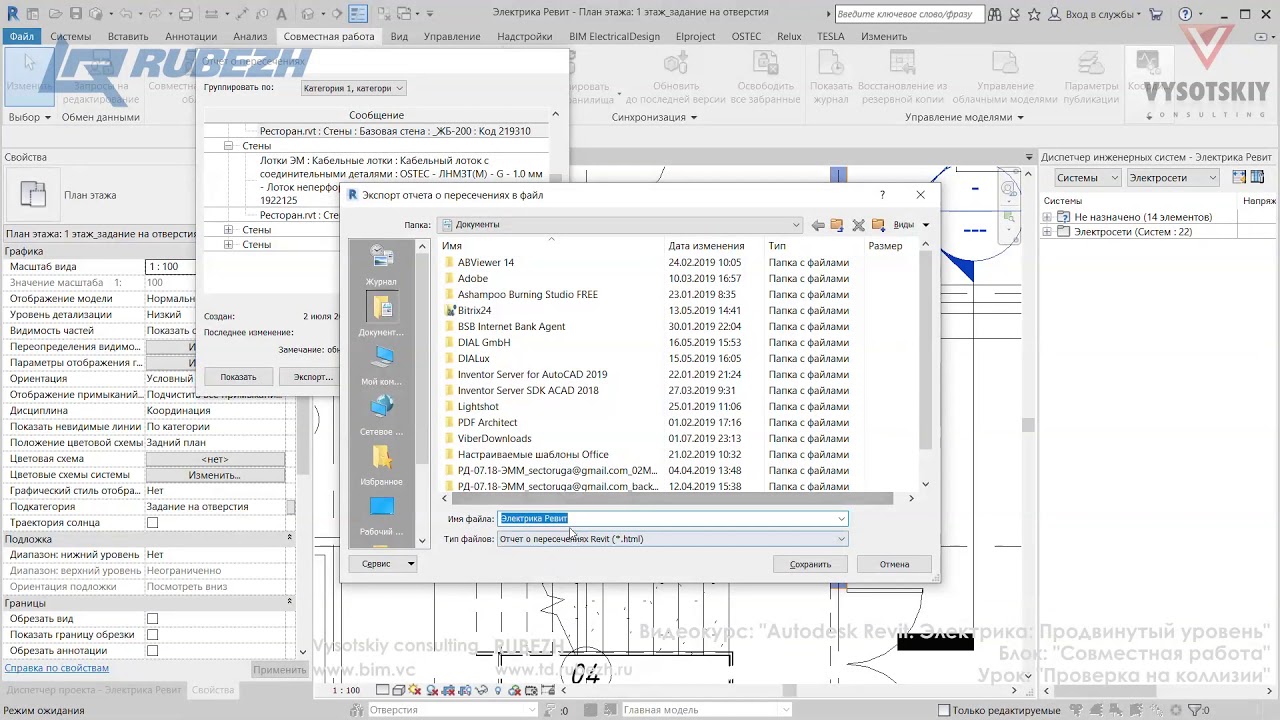
Task: Switch to the BIM ElectricalDesign tab
Action: (614, 36)
